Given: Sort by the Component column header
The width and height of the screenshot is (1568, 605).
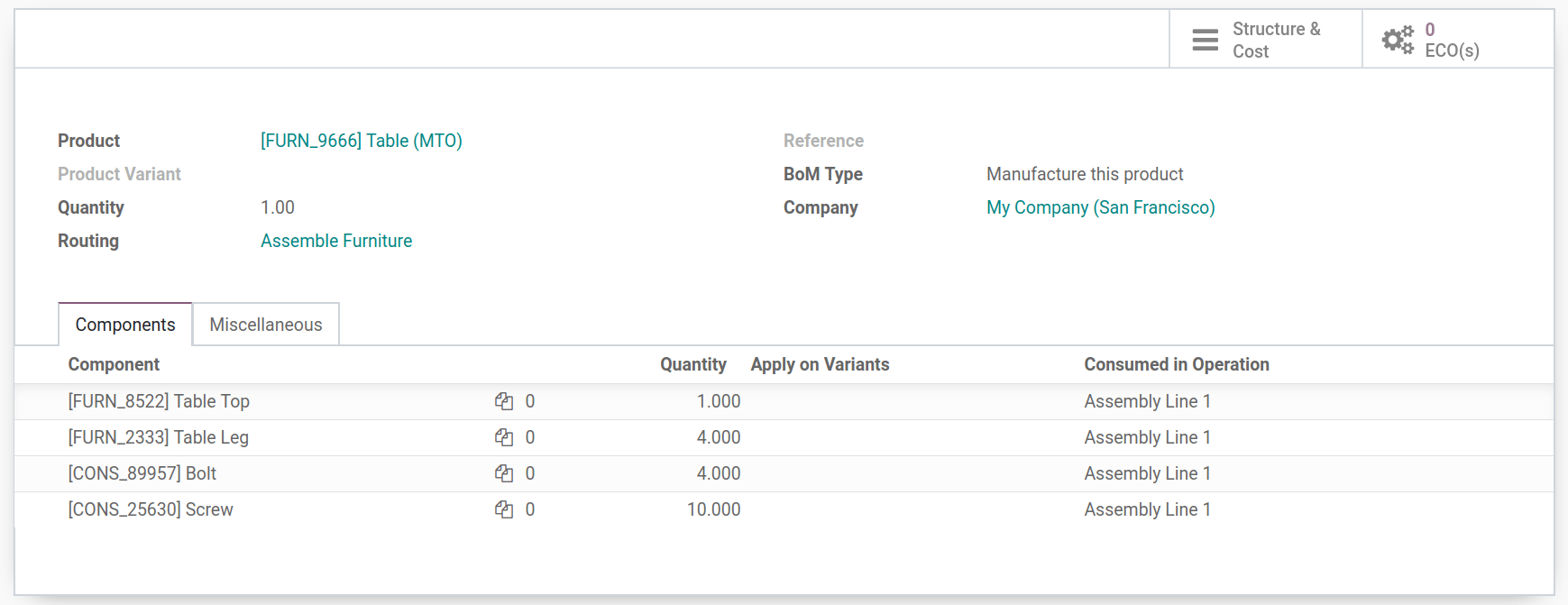Looking at the screenshot, I should (x=114, y=364).
